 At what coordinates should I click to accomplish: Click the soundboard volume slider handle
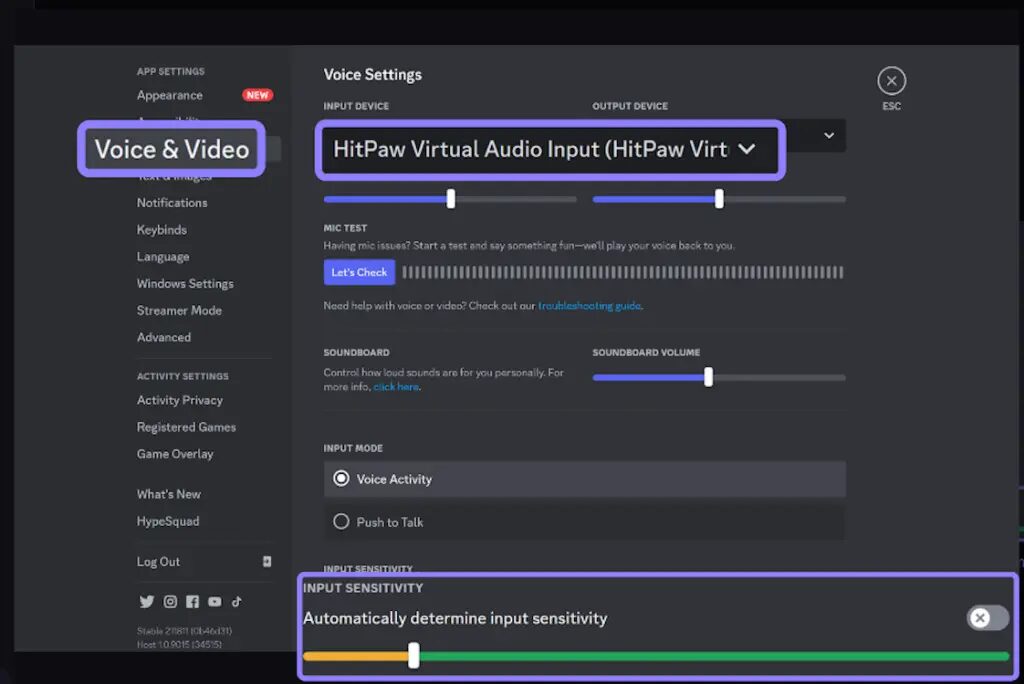point(708,377)
